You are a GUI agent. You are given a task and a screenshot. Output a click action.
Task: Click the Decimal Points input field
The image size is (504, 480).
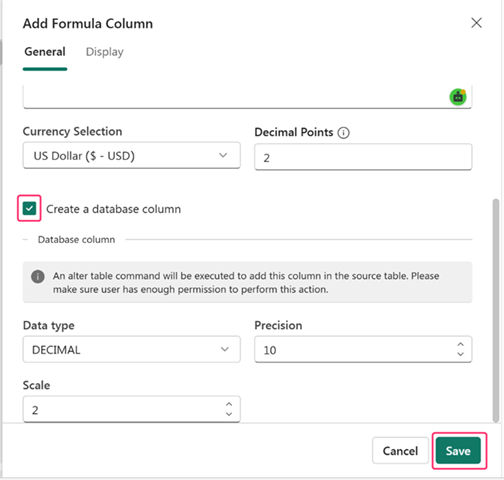tap(363, 157)
